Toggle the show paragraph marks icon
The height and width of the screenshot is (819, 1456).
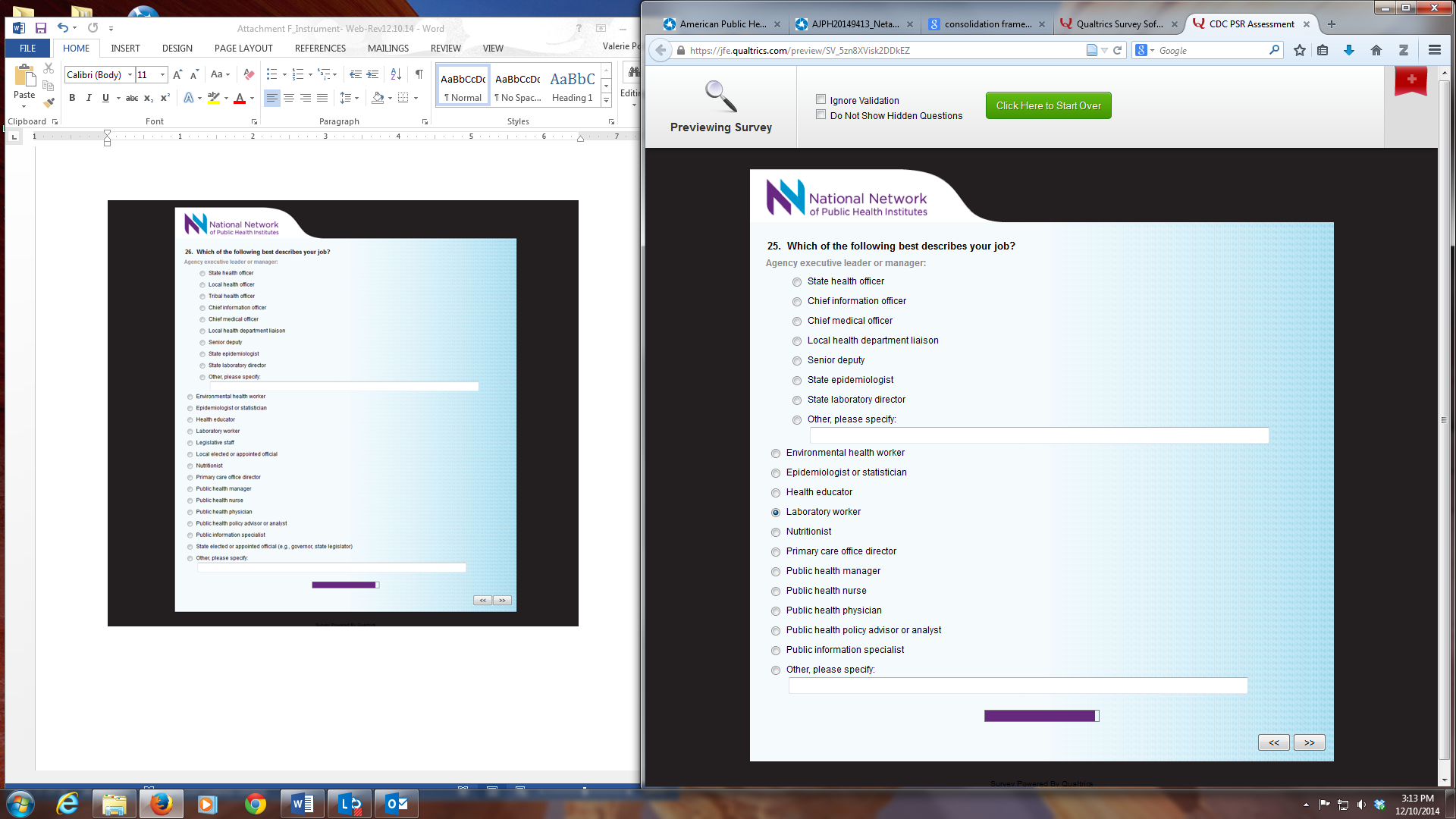[x=419, y=74]
